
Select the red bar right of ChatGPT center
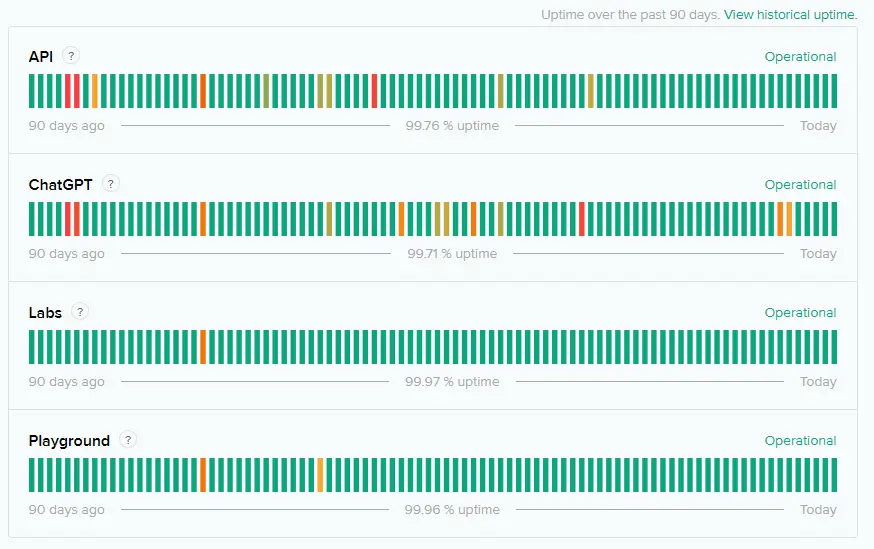582,219
